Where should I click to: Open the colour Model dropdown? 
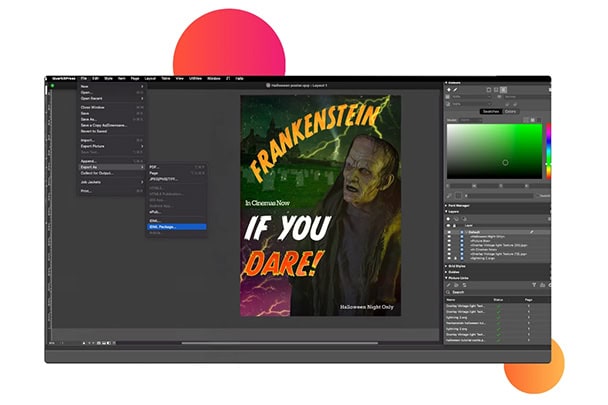(471, 120)
